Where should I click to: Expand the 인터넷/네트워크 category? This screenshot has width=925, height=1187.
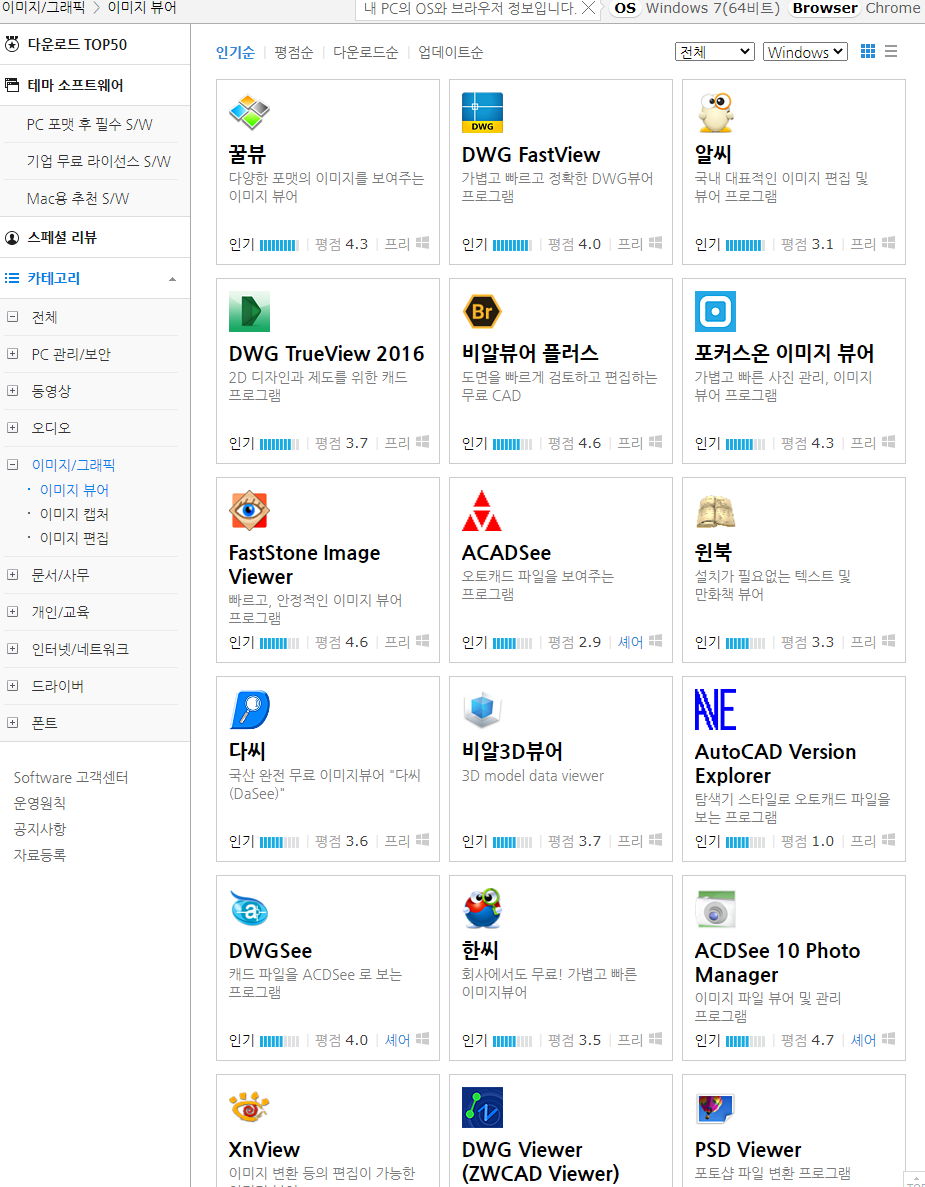(x=13, y=649)
